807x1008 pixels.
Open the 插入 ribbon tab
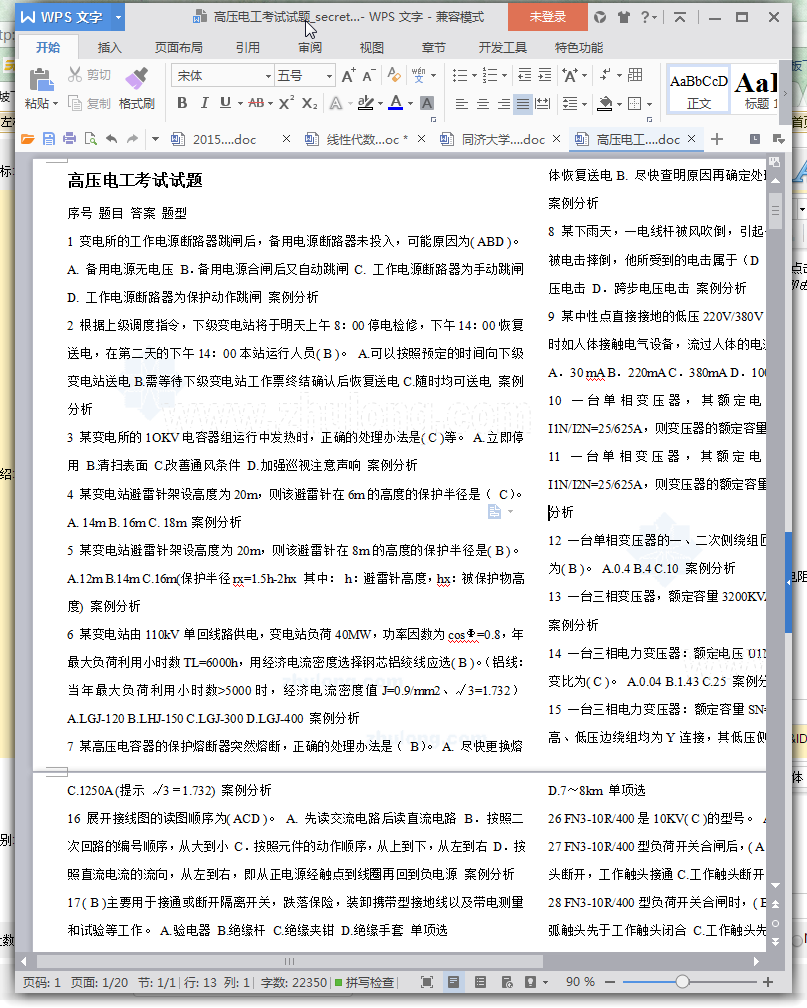click(109, 48)
